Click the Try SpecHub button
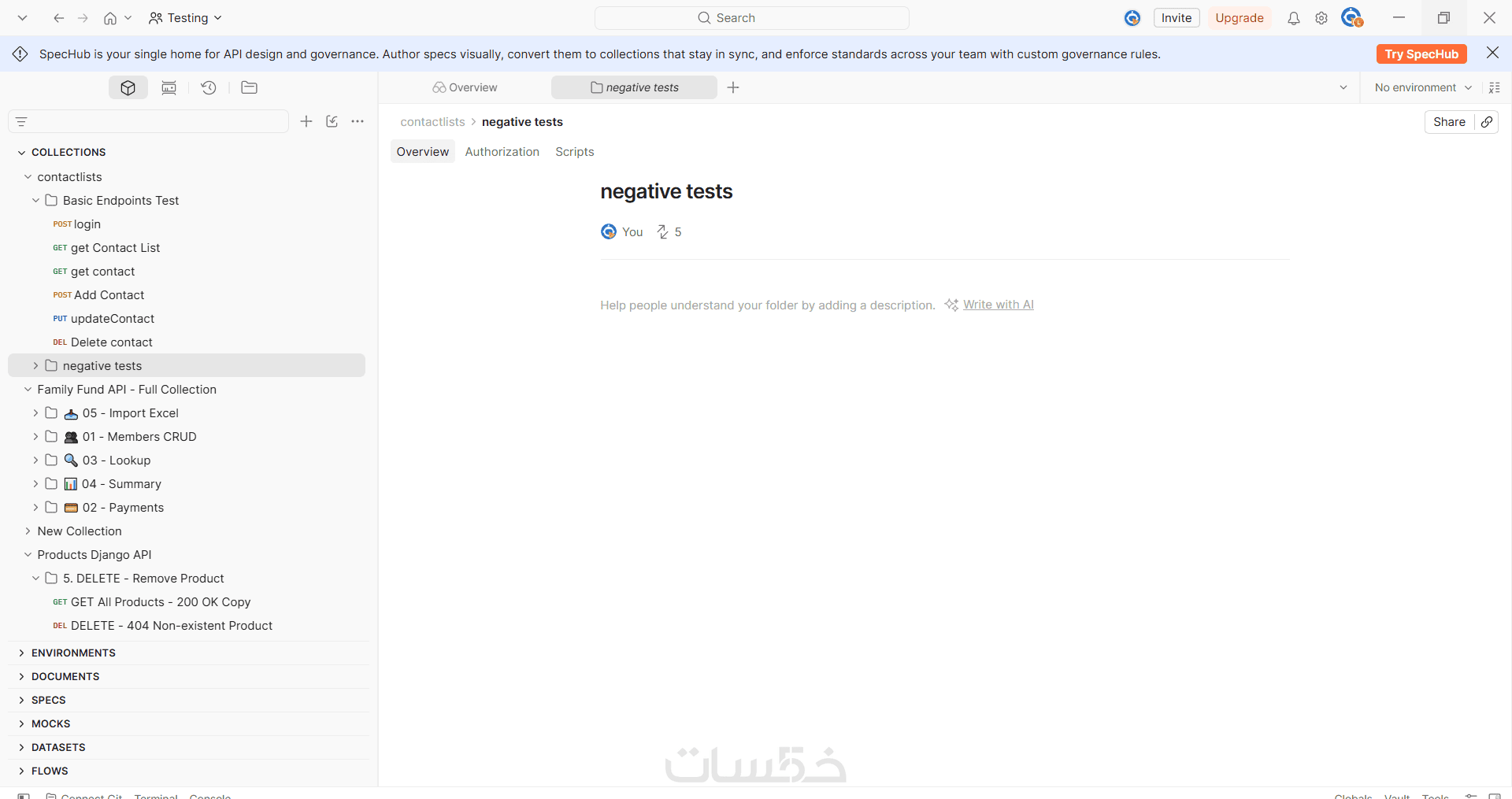This screenshot has height=799, width=1512. 1421,54
